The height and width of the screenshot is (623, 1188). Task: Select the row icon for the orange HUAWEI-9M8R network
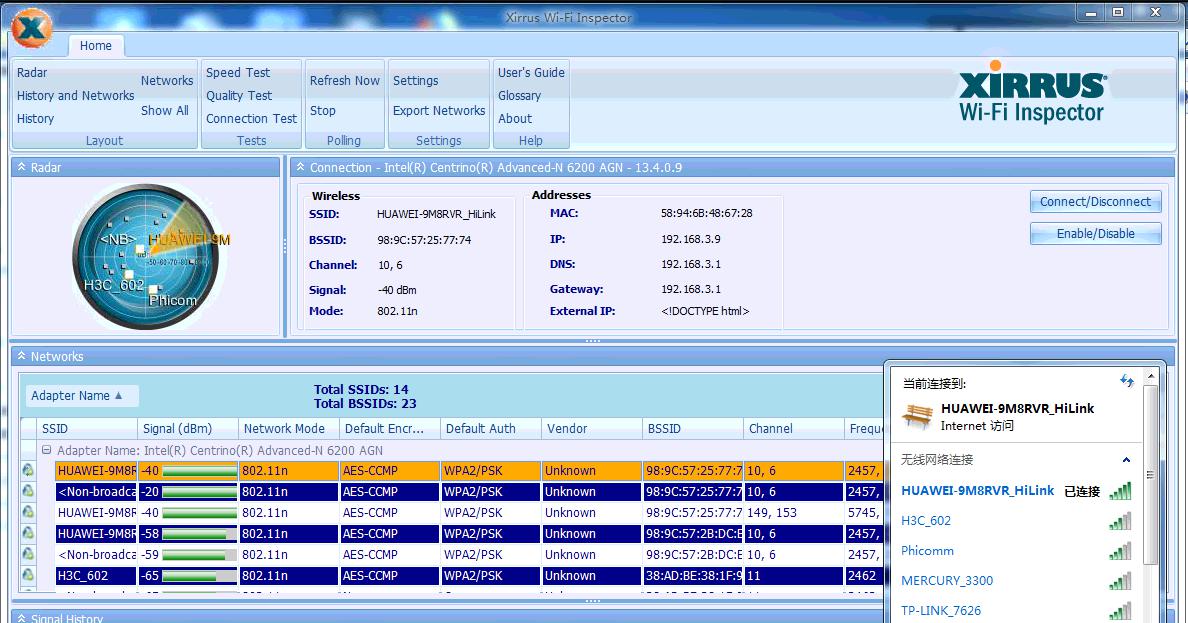(x=28, y=471)
